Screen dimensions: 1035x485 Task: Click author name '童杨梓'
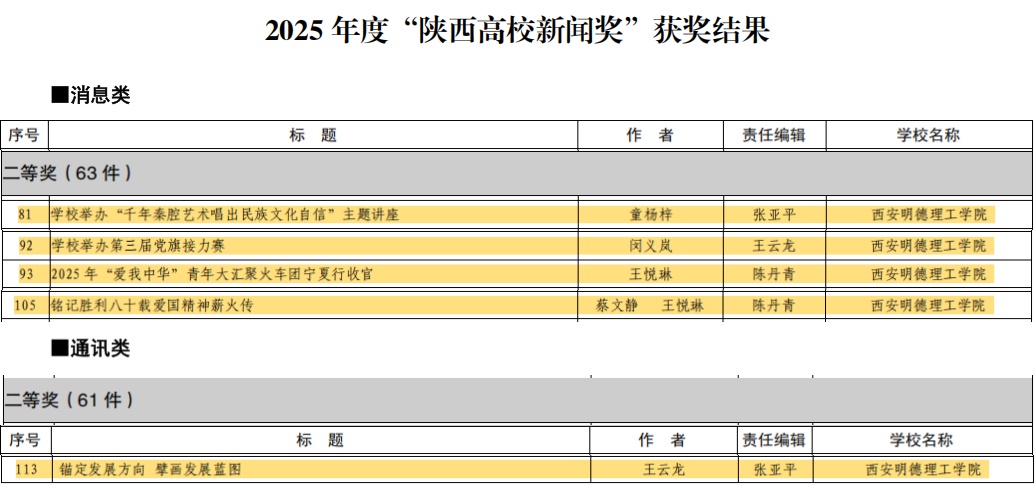click(x=650, y=215)
